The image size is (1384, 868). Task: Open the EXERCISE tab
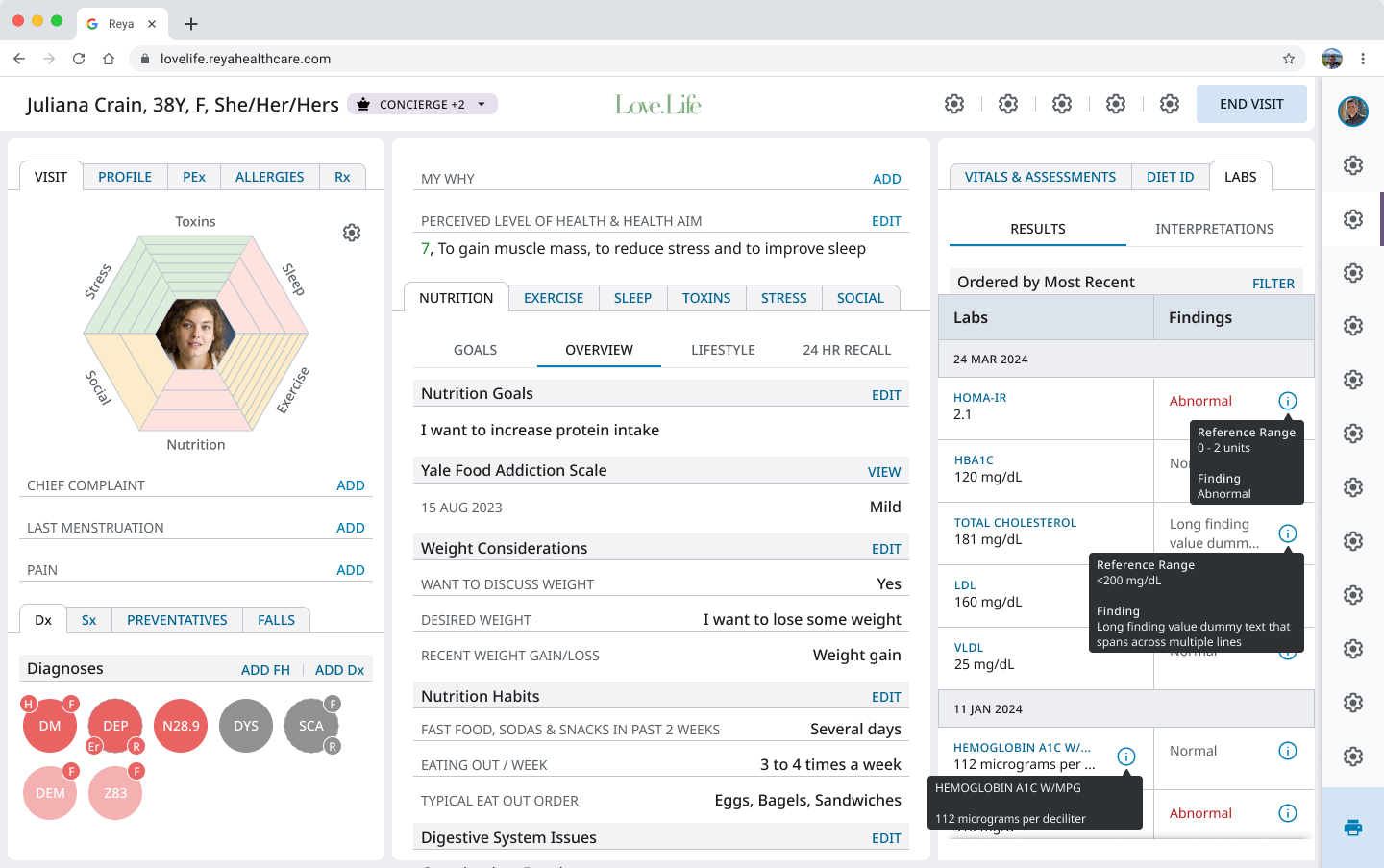pyautogui.click(x=554, y=298)
